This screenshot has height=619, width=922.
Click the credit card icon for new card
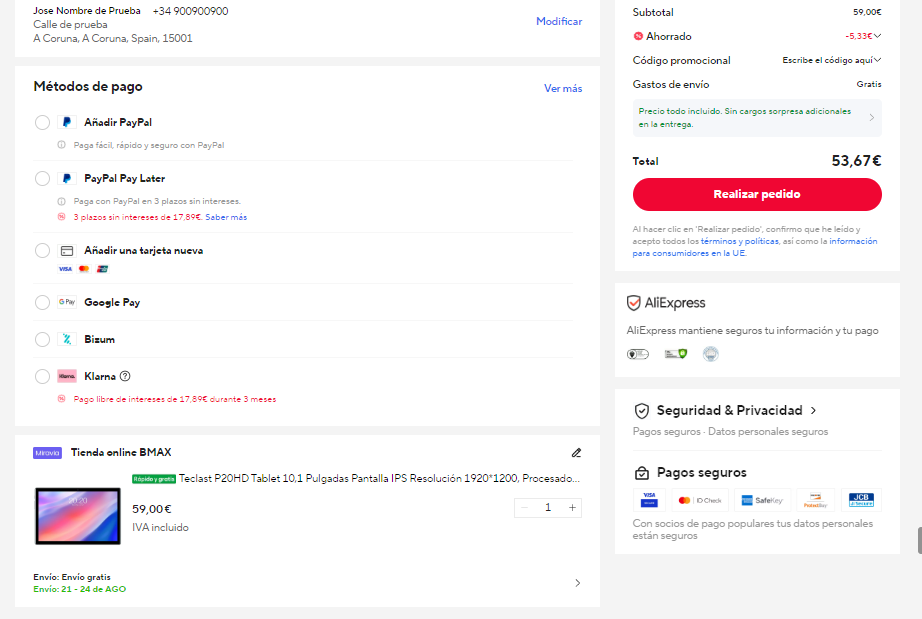pos(67,251)
